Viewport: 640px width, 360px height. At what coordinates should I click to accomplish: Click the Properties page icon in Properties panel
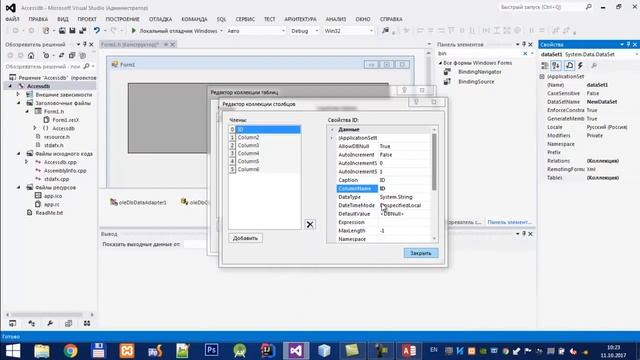coord(569,65)
